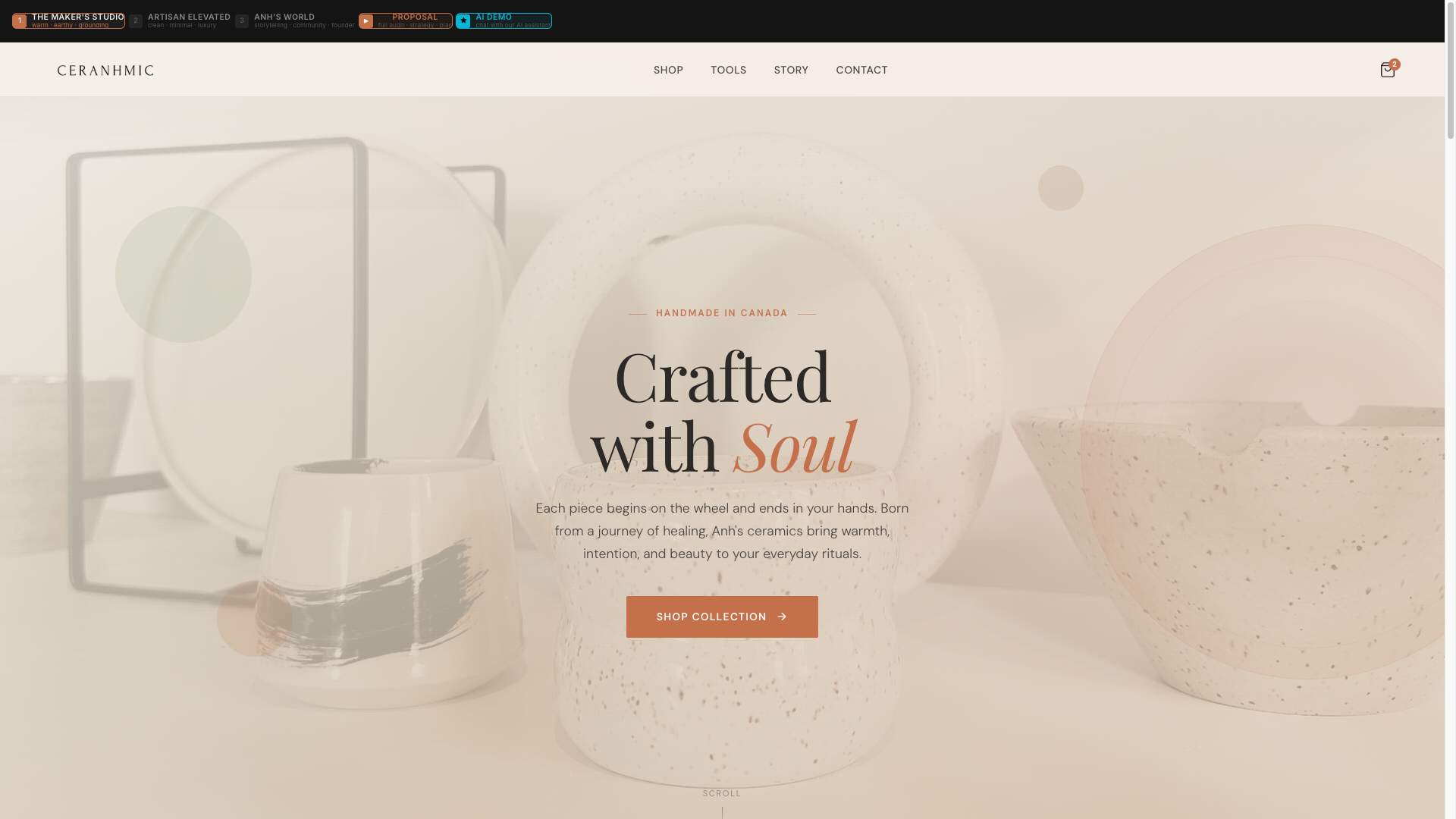The width and height of the screenshot is (1456, 819).
Task: Go to the Tools page
Action: [x=728, y=70]
